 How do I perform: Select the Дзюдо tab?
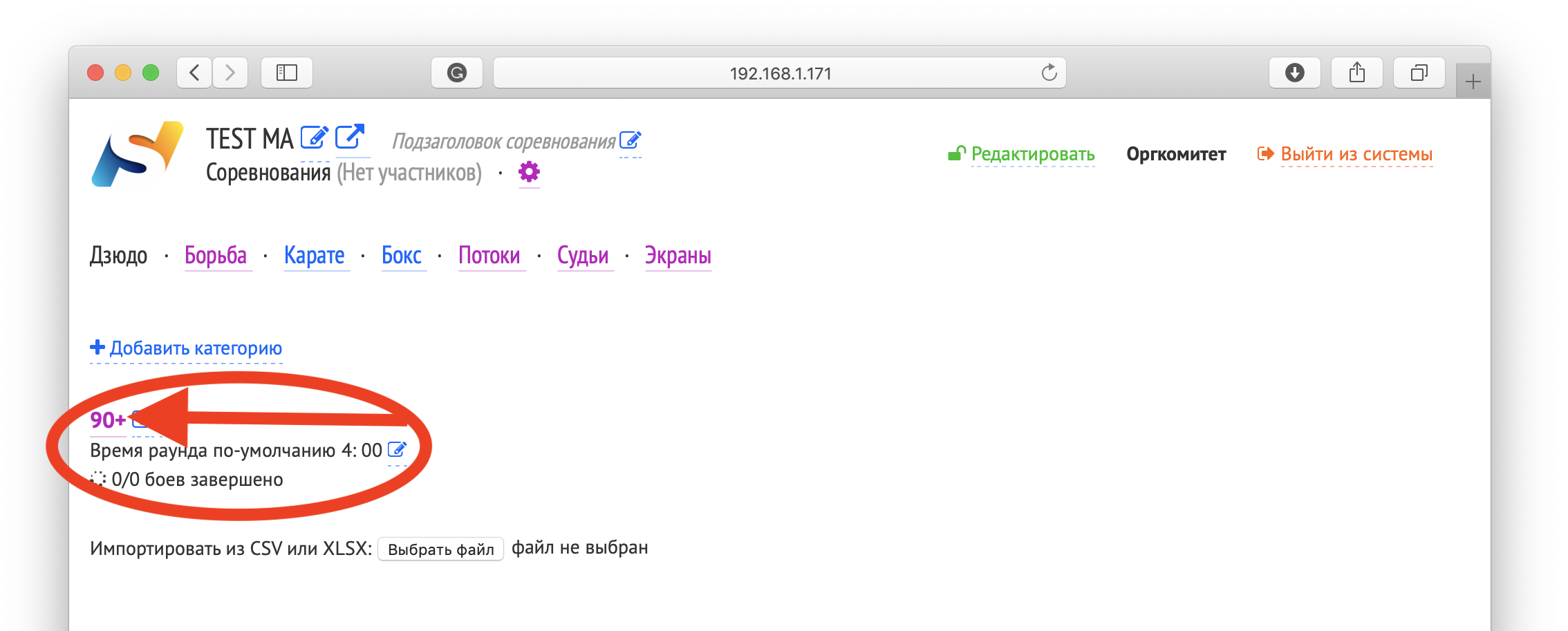pos(118,255)
